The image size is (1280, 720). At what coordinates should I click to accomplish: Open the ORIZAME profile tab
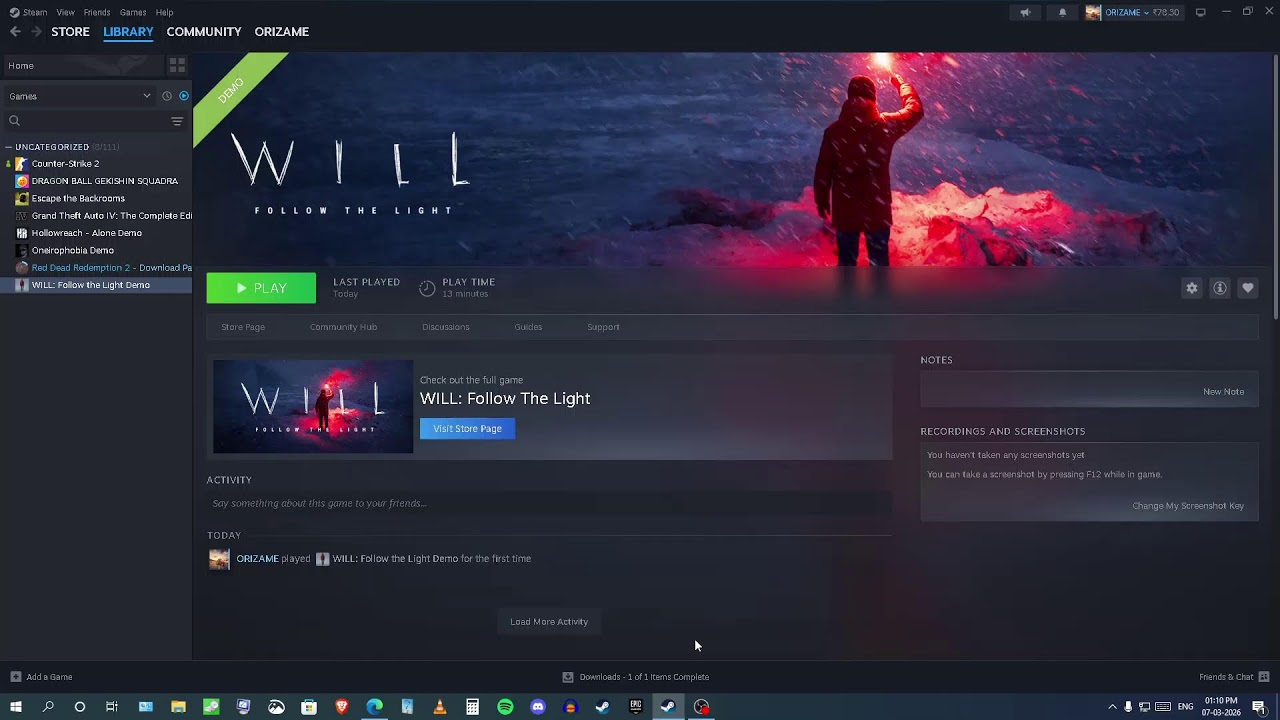click(281, 32)
